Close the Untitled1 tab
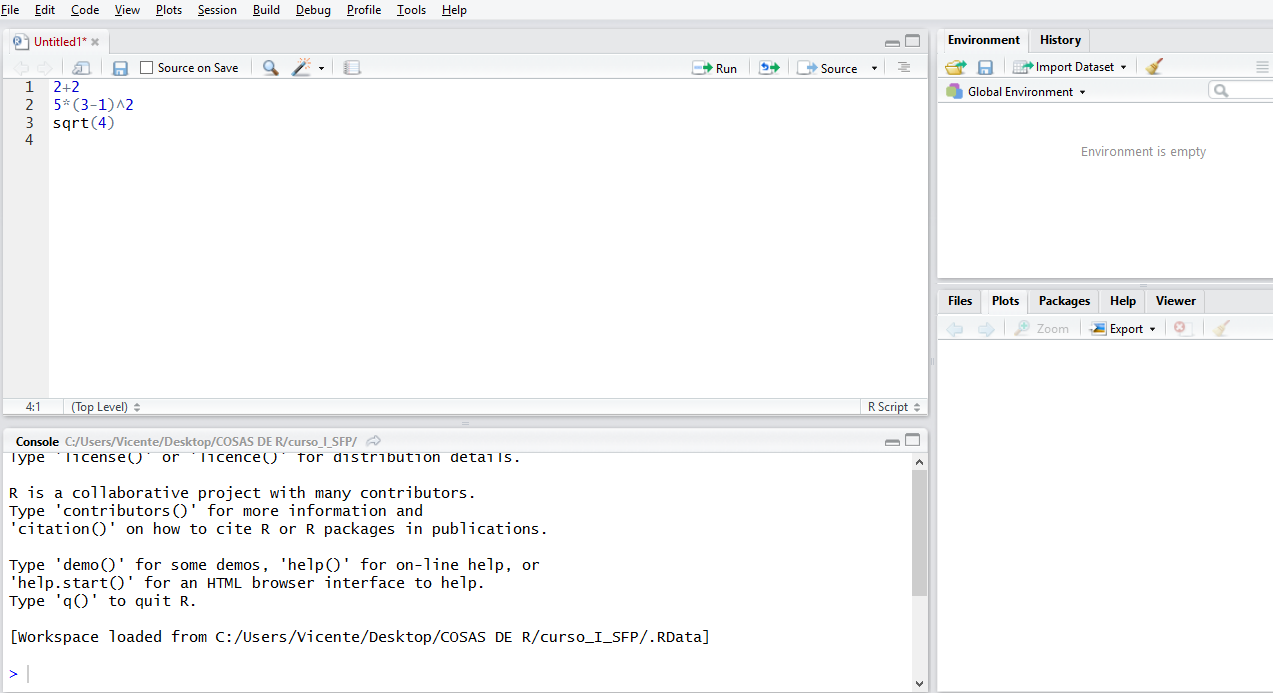The width and height of the screenshot is (1274, 694). tap(95, 42)
